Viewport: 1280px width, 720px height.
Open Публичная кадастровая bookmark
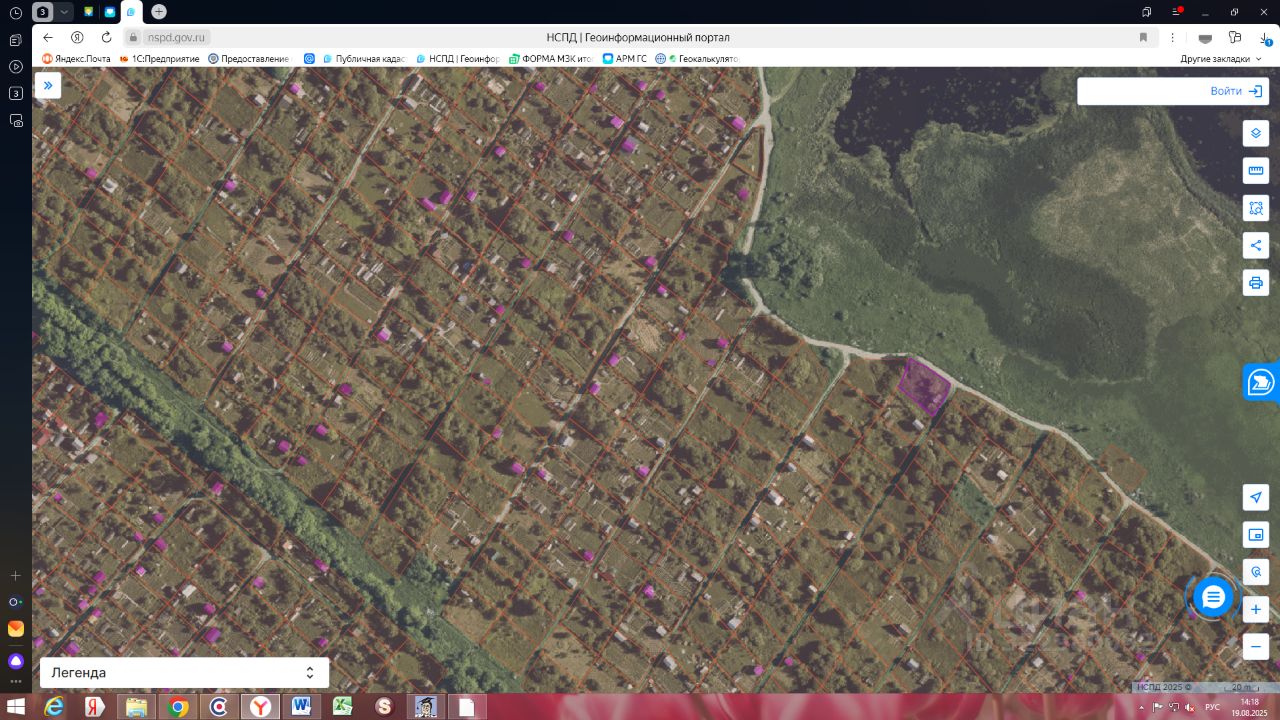(365, 59)
